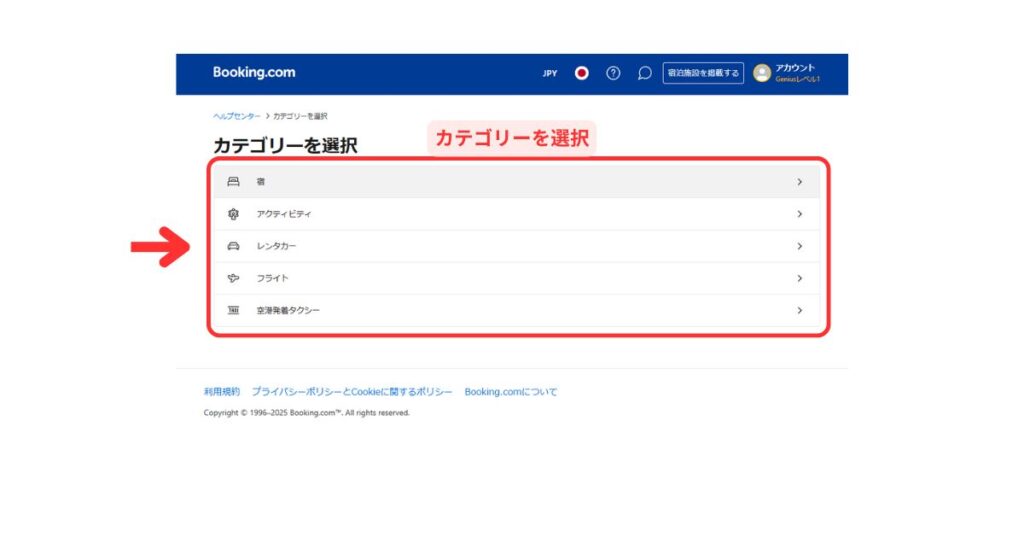Screen dimensions: 1024x538
Task: Click the アクティビティ attractions icon
Action: [233, 214]
